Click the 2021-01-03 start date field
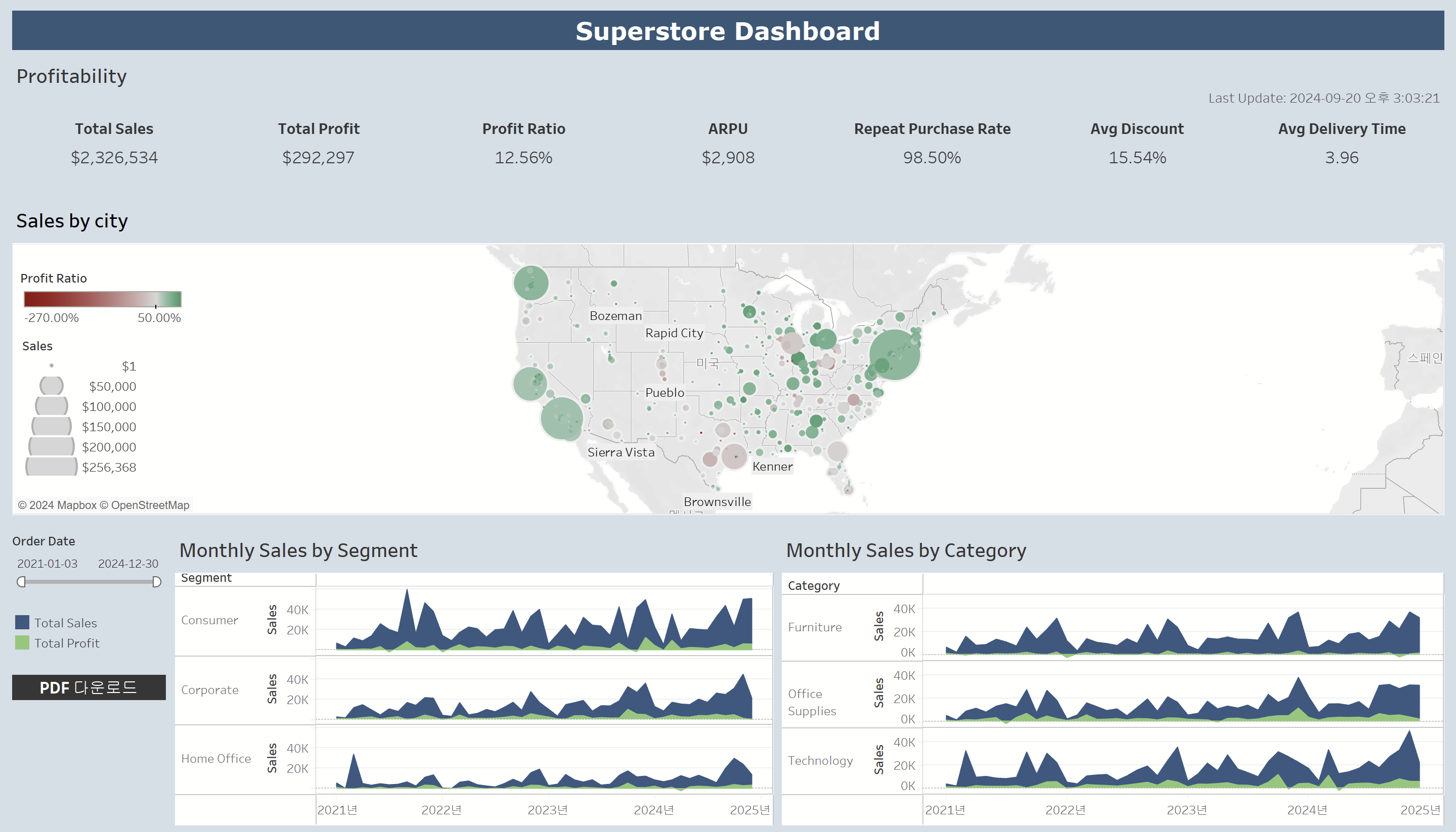Image resolution: width=1456 pixels, height=832 pixels. pos(48,564)
